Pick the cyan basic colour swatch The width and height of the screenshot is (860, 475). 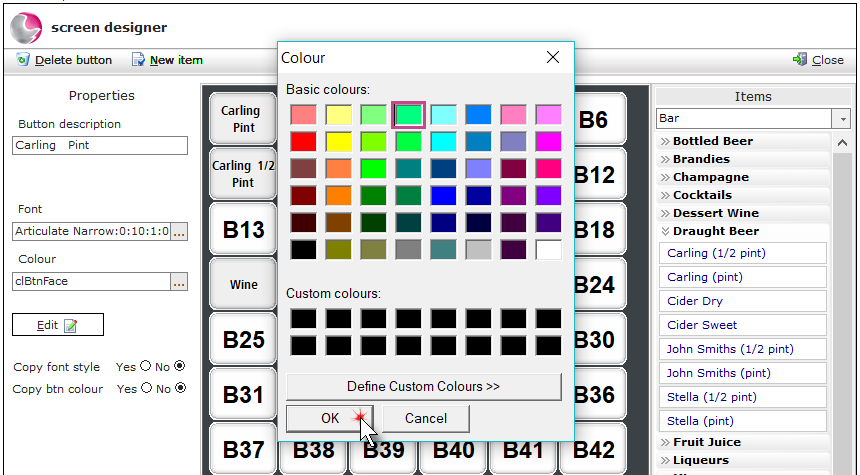443,142
